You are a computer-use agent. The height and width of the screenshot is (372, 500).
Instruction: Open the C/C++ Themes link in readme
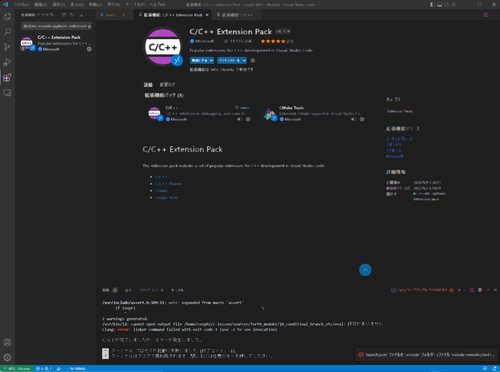[x=169, y=184]
